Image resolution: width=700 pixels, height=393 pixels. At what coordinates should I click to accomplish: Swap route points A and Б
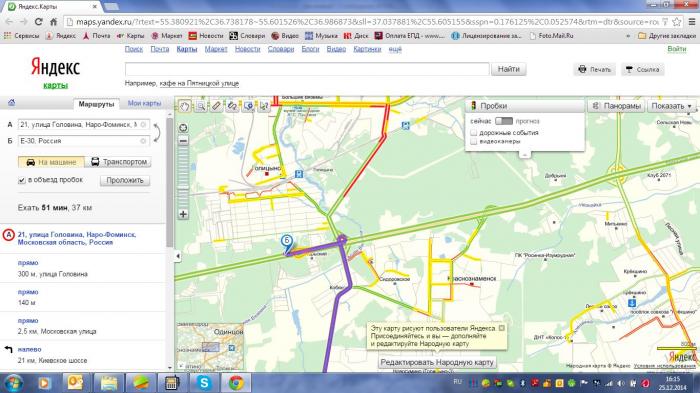[156, 133]
